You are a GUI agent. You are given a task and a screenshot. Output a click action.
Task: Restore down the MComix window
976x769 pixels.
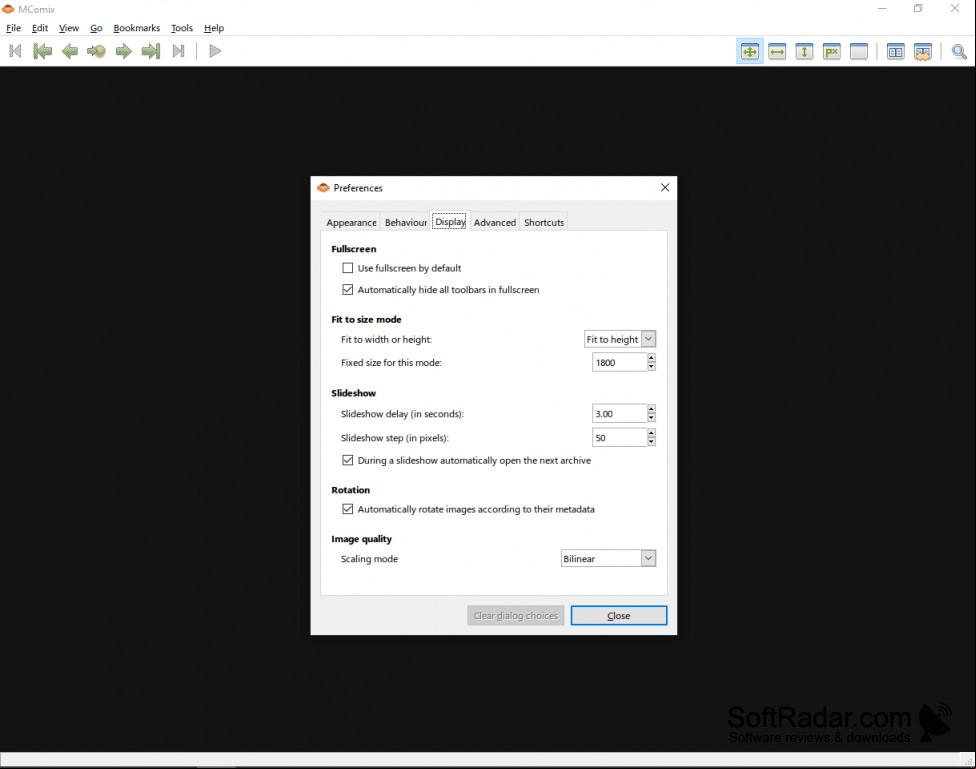coord(918,9)
